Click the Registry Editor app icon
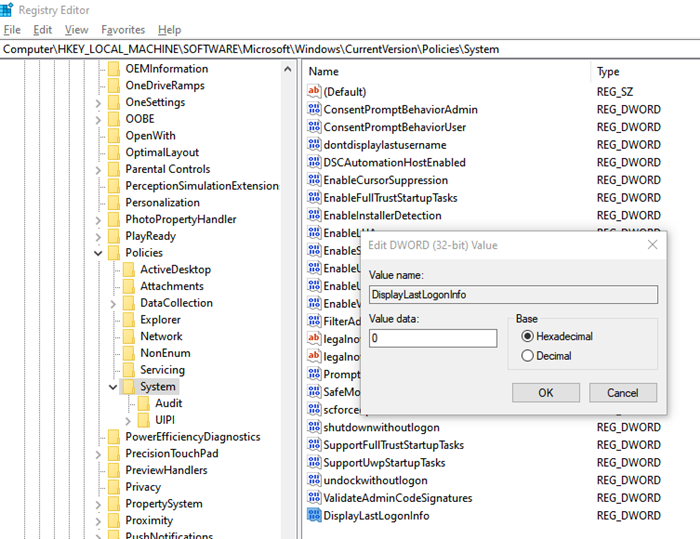This screenshot has height=539, width=700. coord(7,9)
